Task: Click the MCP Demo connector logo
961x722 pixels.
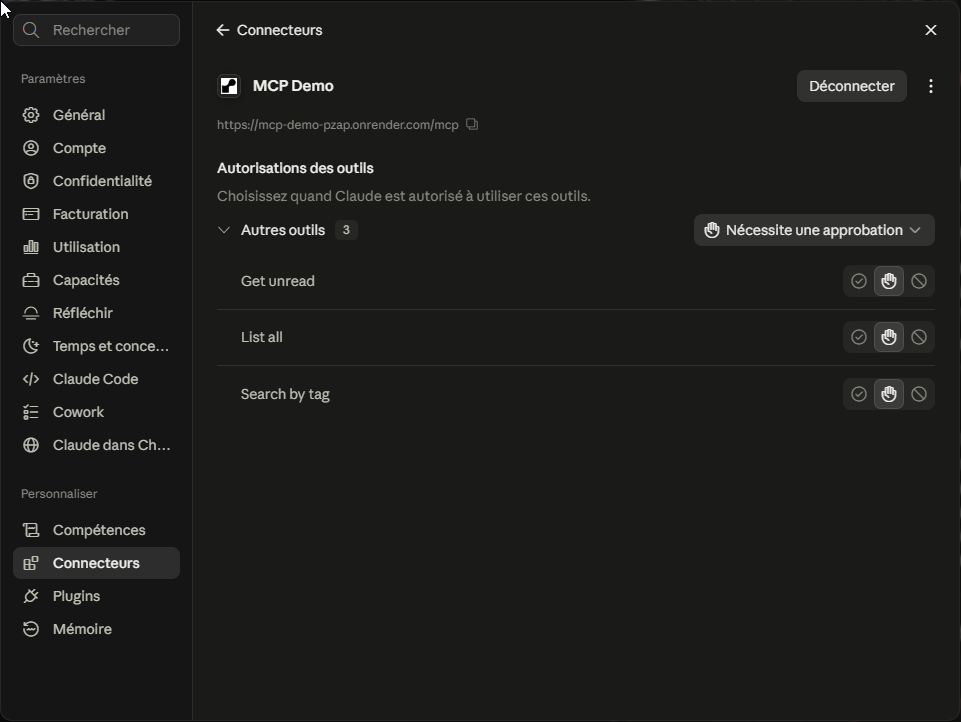Action: 229,86
